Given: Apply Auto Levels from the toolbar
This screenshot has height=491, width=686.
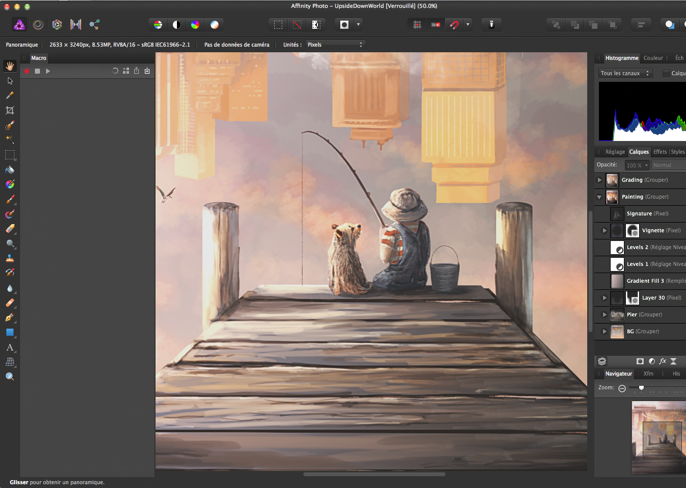Looking at the screenshot, I should (x=158, y=25).
